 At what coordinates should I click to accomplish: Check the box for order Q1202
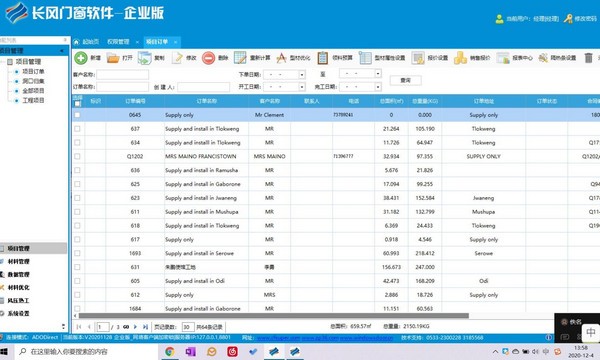tap(77, 156)
